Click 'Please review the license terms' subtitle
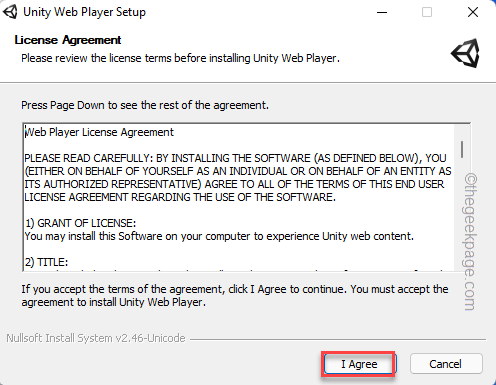 180,58
